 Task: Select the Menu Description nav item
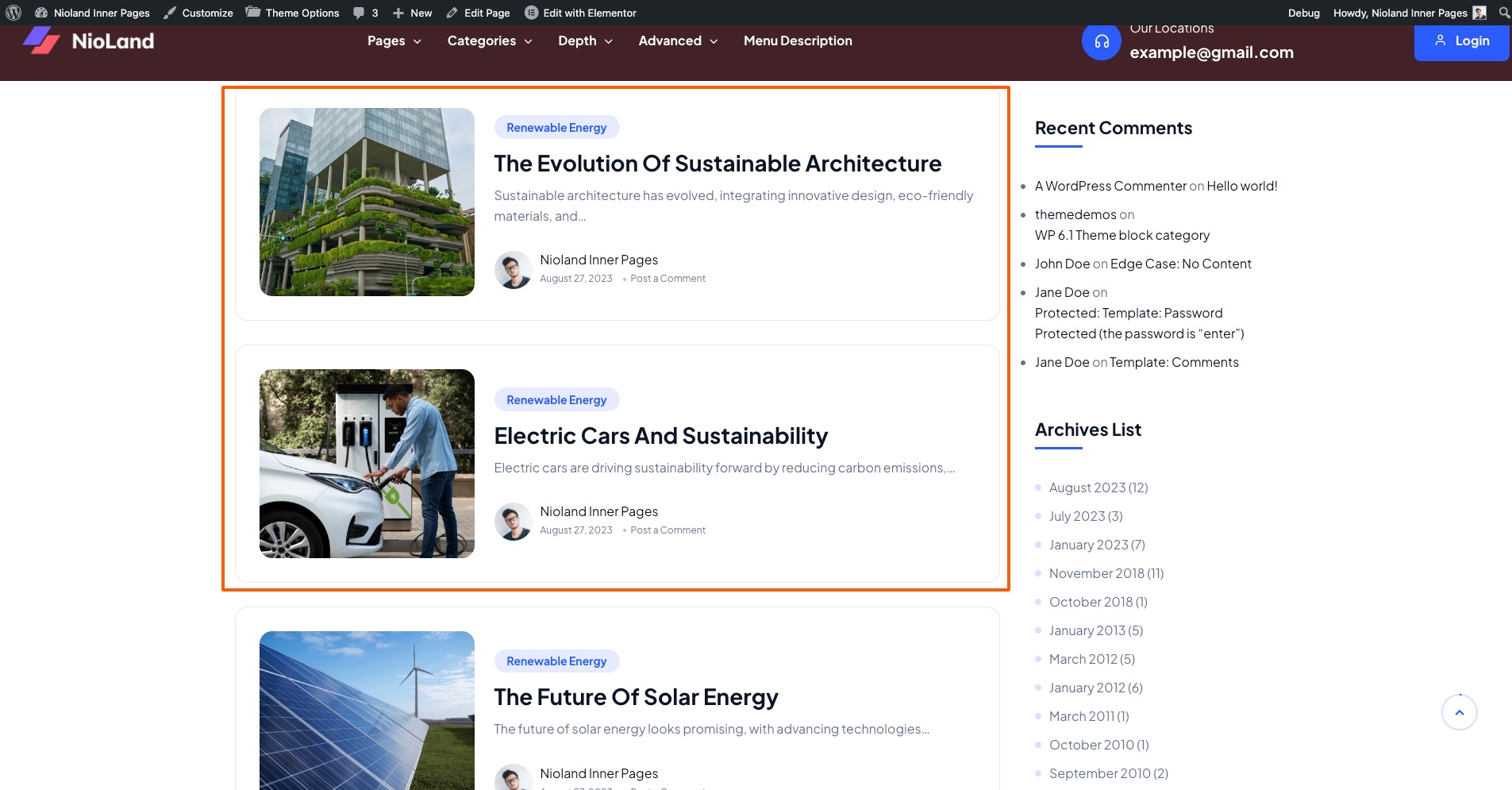(798, 41)
